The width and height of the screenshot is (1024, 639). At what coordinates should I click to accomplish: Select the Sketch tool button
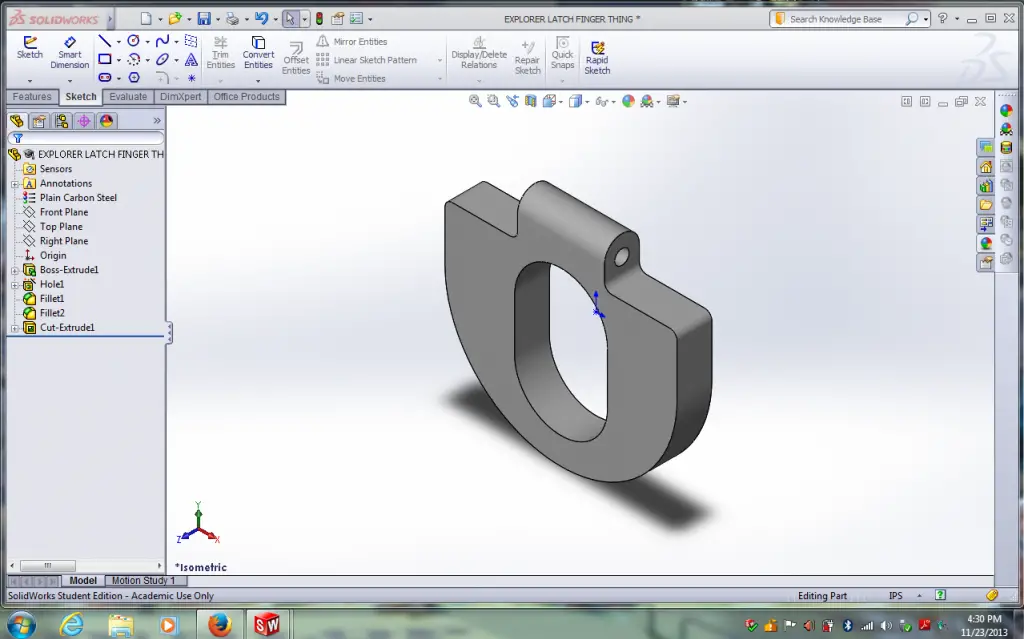click(29, 48)
